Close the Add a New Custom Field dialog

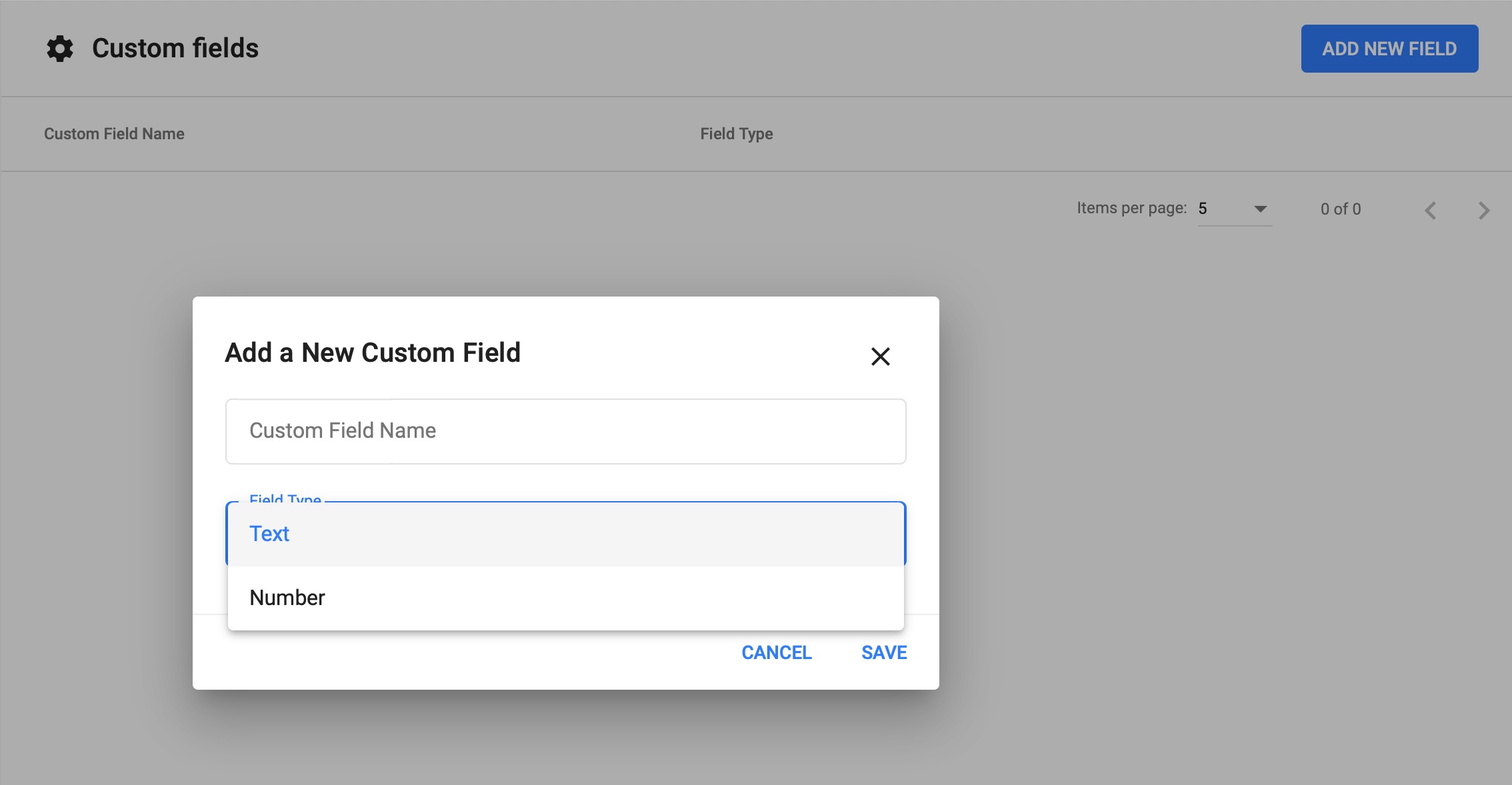(x=880, y=357)
